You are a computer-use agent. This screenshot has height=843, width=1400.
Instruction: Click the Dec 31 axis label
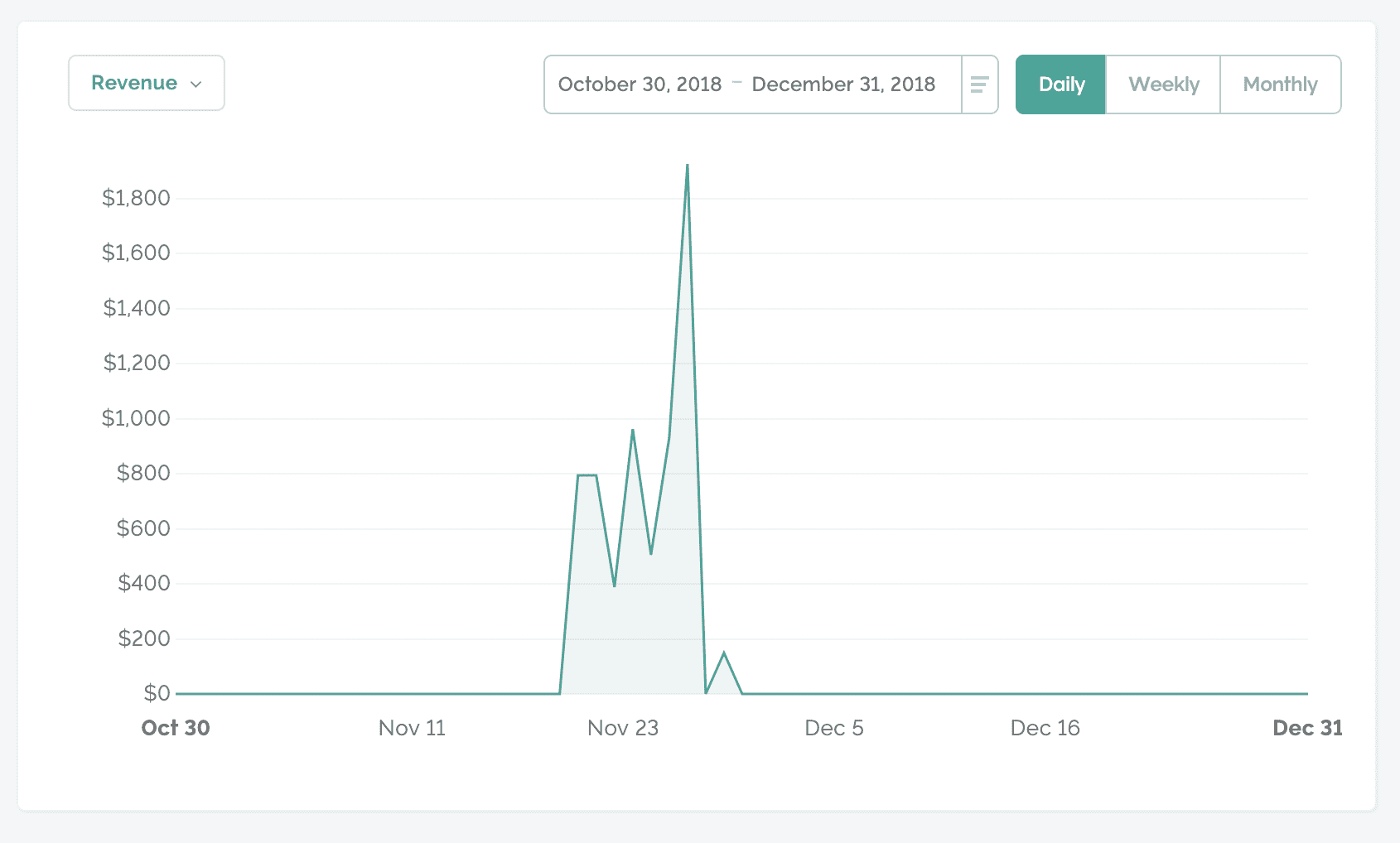point(1306,728)
